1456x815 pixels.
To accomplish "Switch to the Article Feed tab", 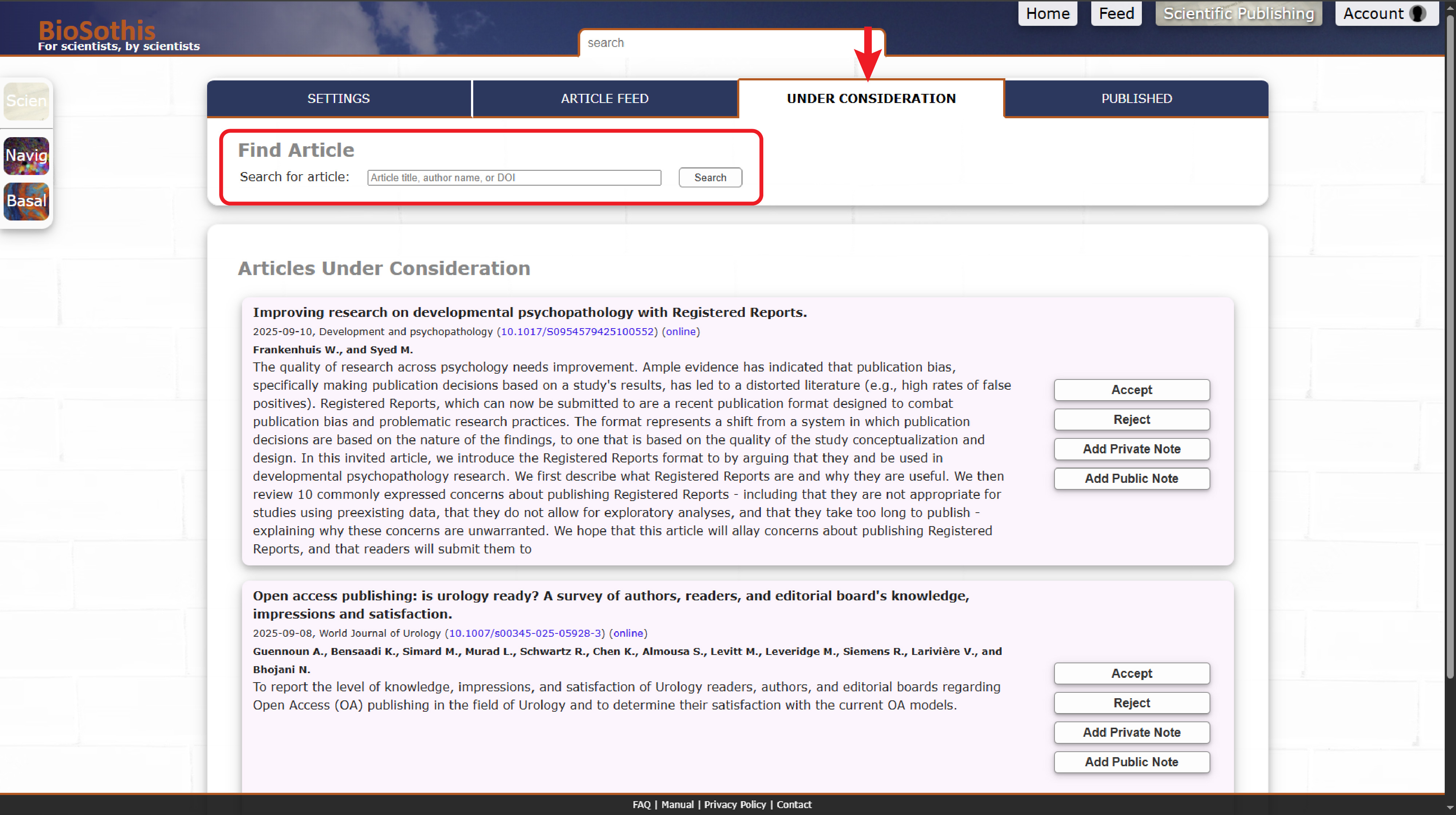I will coord(604,98).
